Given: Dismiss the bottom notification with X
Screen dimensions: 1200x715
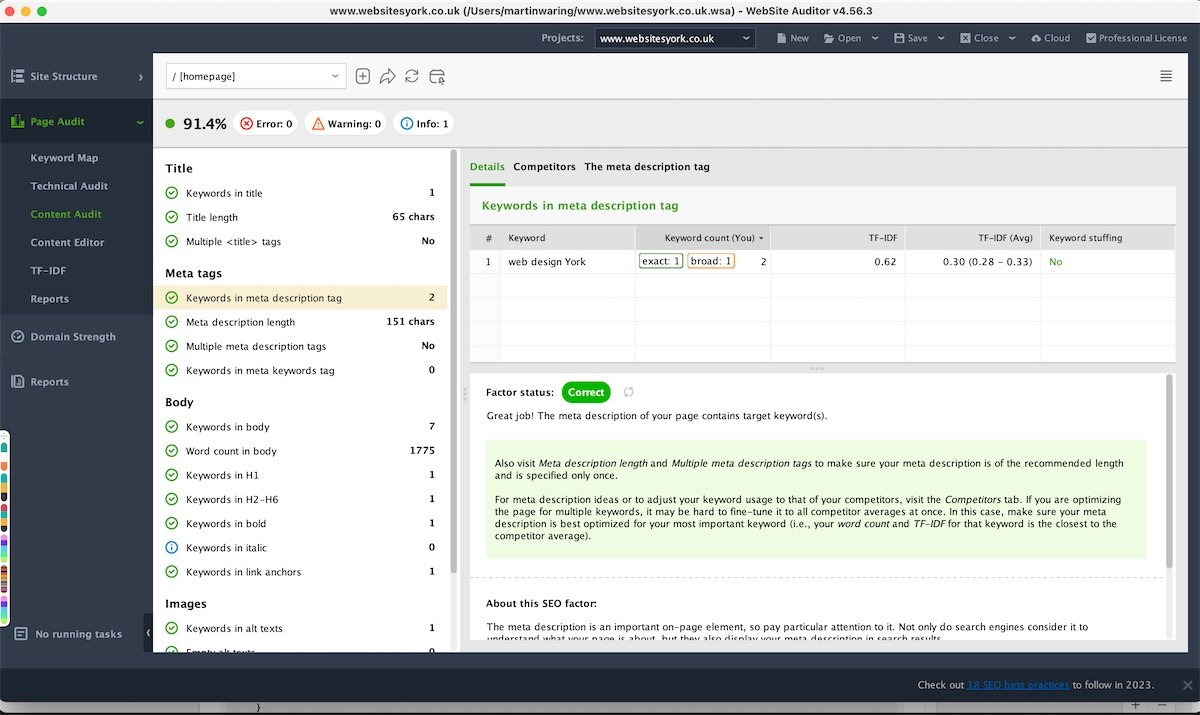Looking at the screenshot, I should [1187, 685].
